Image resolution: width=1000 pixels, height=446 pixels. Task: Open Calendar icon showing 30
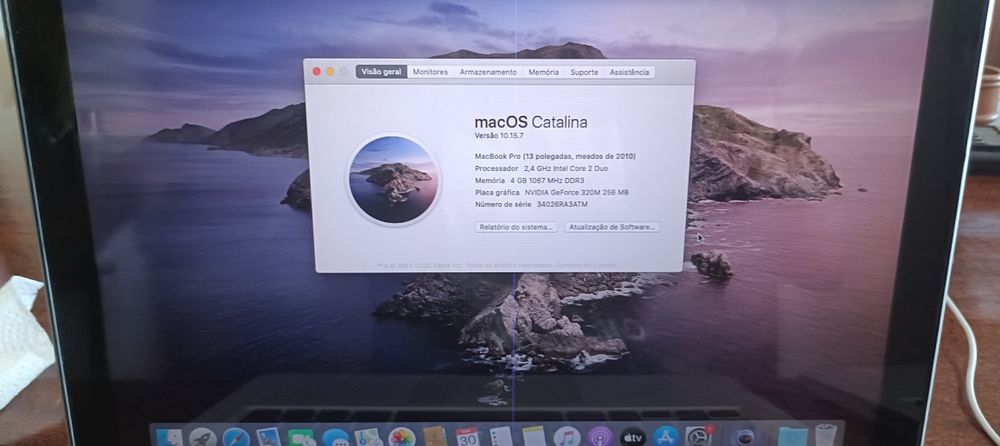click(467, 437)
